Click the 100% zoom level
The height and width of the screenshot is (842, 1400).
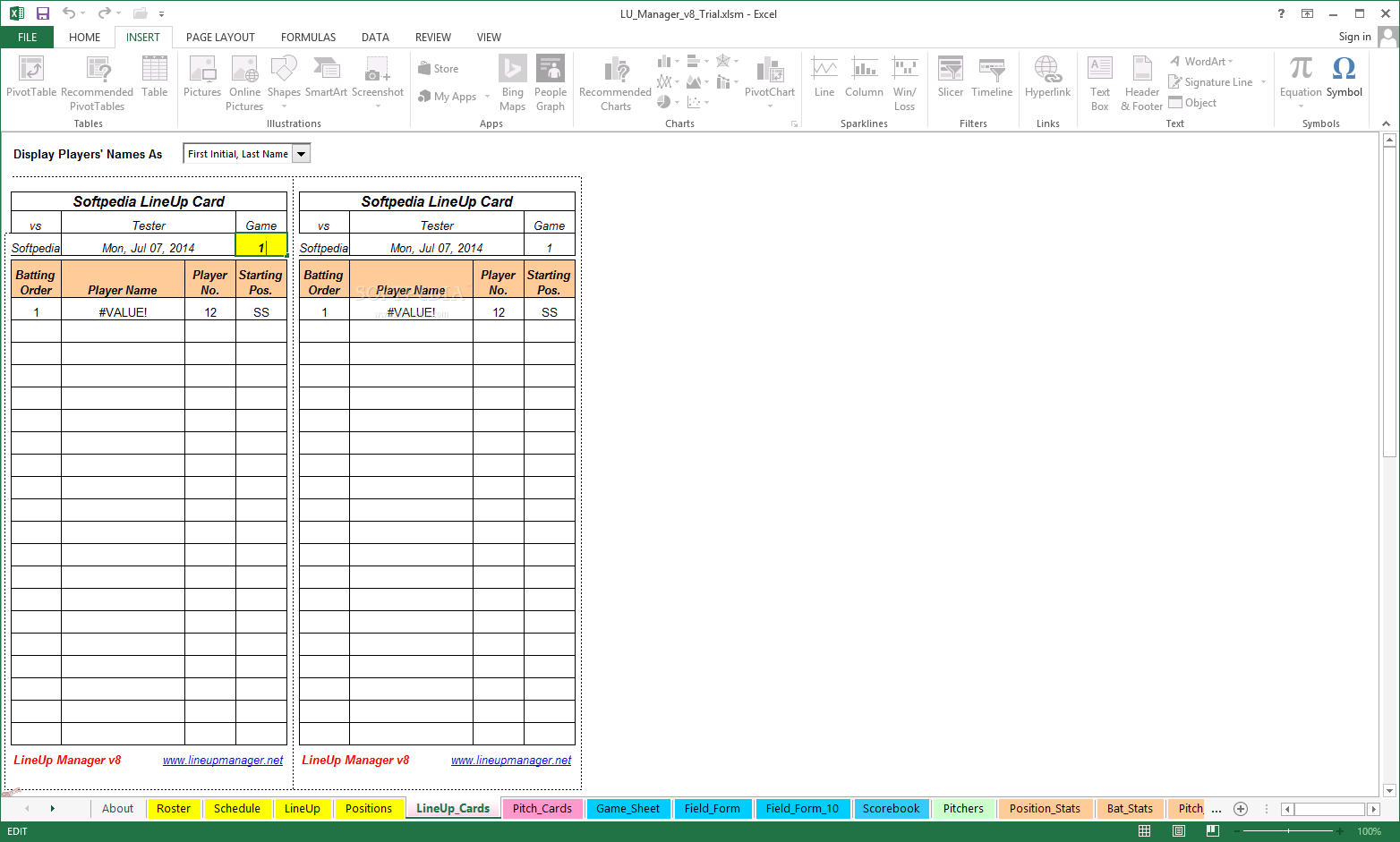[1369, 831]
